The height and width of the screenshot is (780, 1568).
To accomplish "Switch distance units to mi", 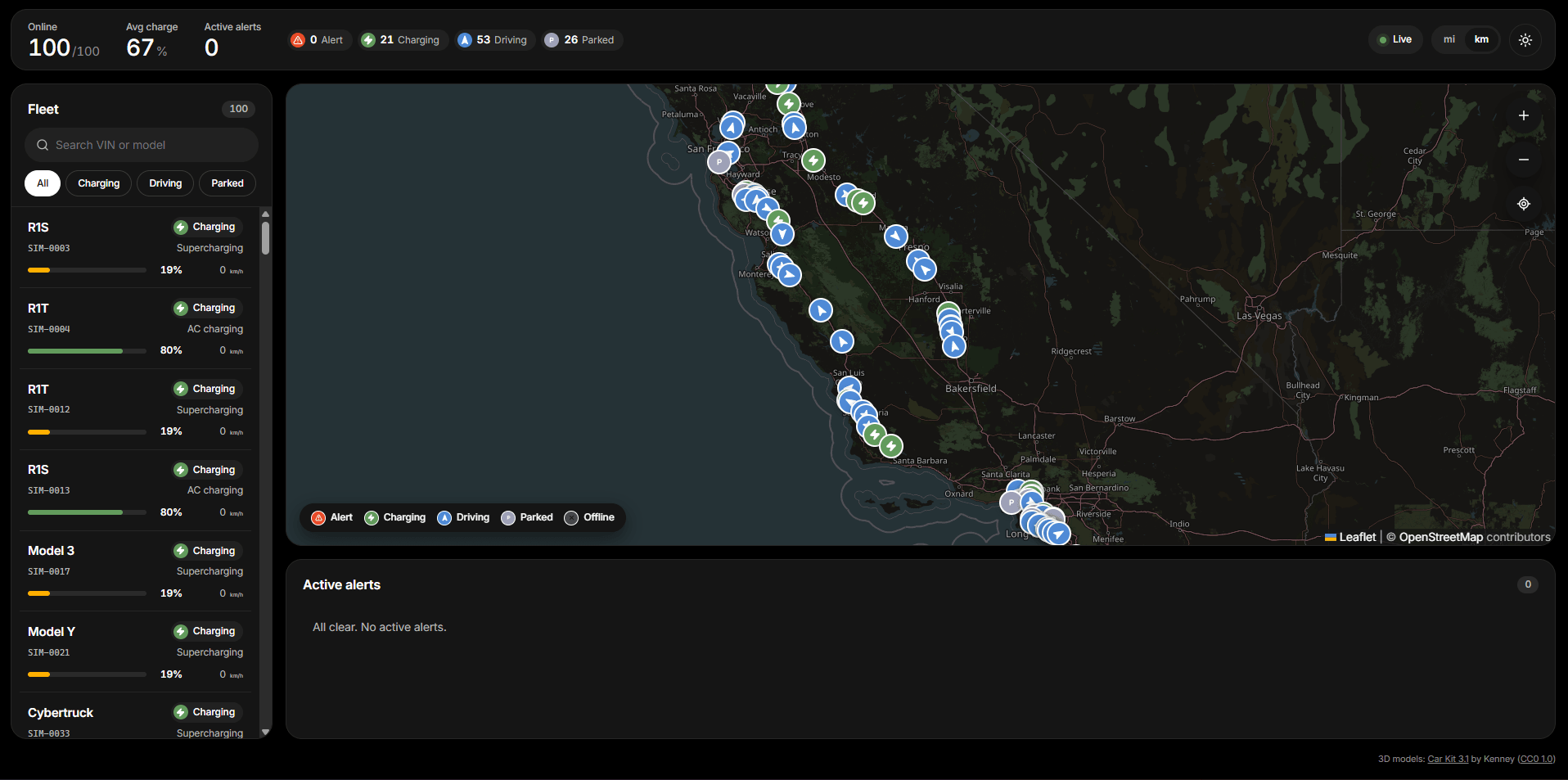I will (1449, 39).
